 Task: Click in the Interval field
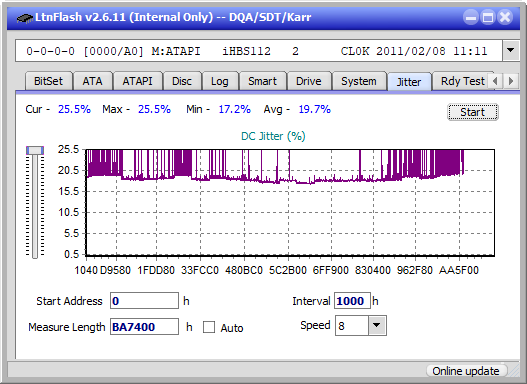[x=352, y=301]
